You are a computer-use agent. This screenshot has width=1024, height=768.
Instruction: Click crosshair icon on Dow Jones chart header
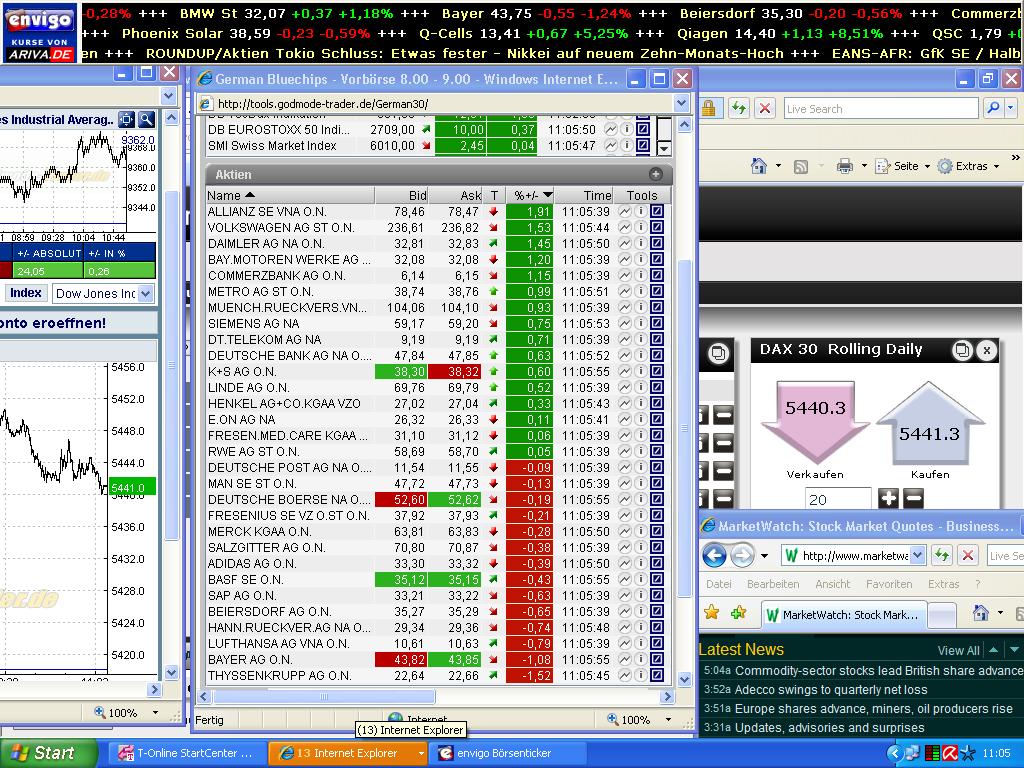tap(126, 119)
